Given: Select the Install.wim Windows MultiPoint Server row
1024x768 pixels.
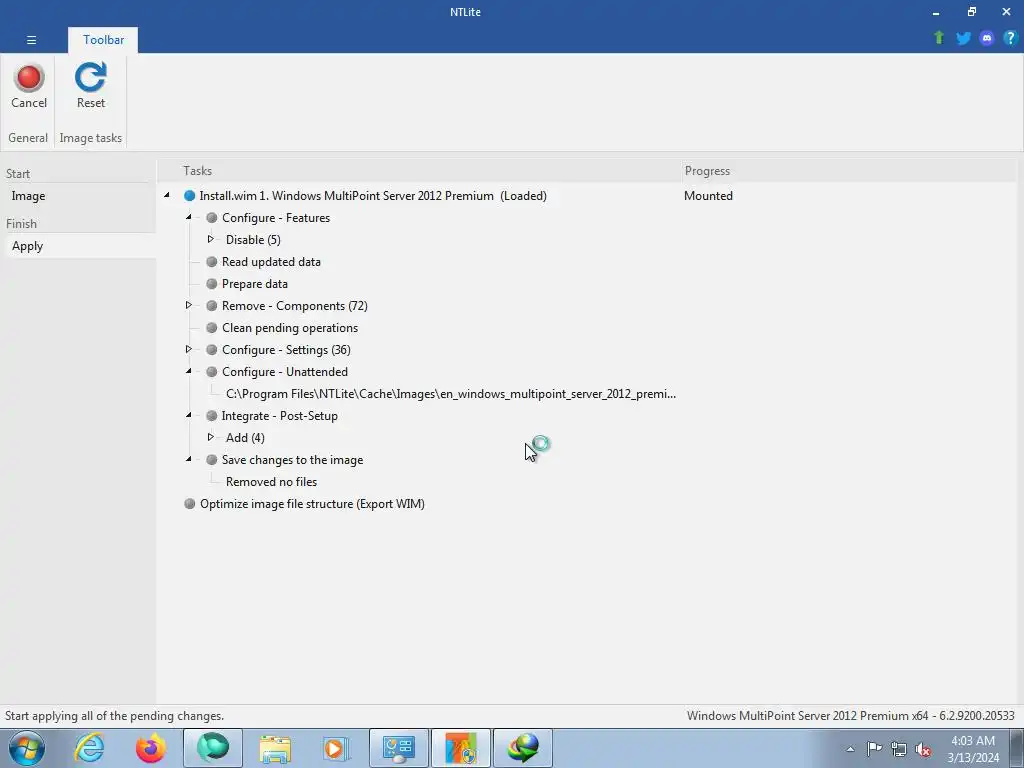Looking at the screenshot, I should coord(373,196).
